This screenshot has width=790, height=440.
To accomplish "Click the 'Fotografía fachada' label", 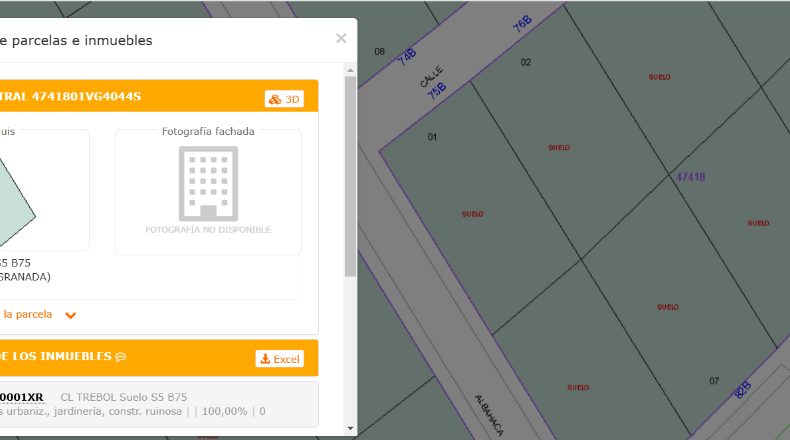I will (x=208, y=132).
